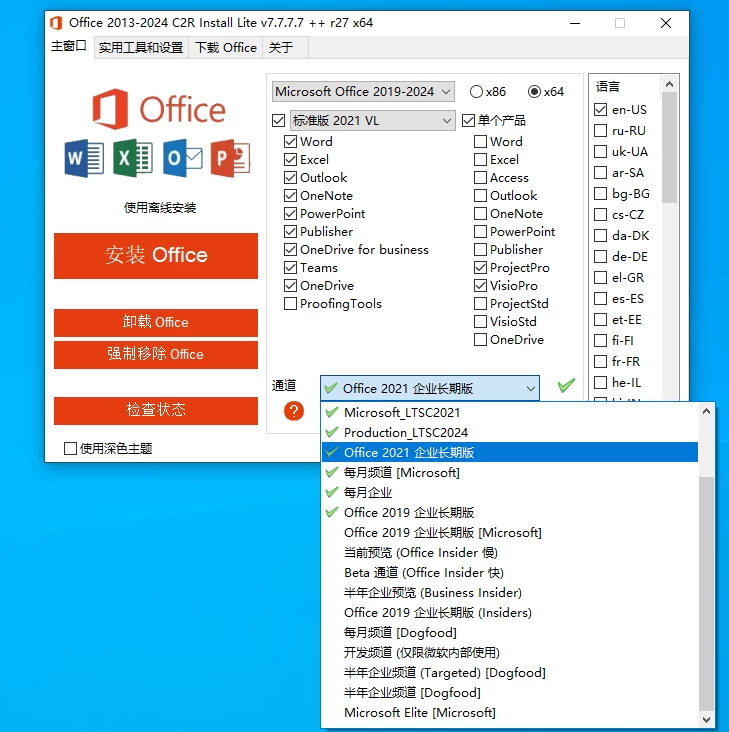Switch to the 实用工具和设置 tab
Image resolution: width=729 pixels, height=732 pixels.
141,48
